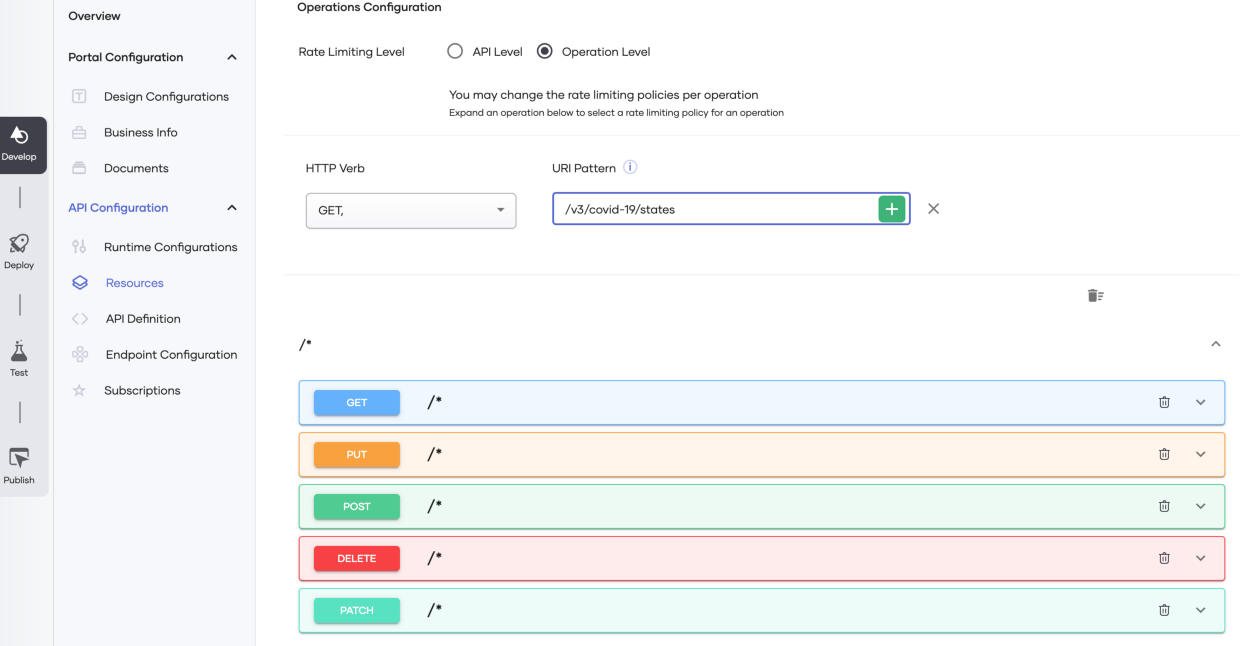Viewport: 1260px width, 646px height.
Task: Open the Test flask icon
Action: click(19, 351)
